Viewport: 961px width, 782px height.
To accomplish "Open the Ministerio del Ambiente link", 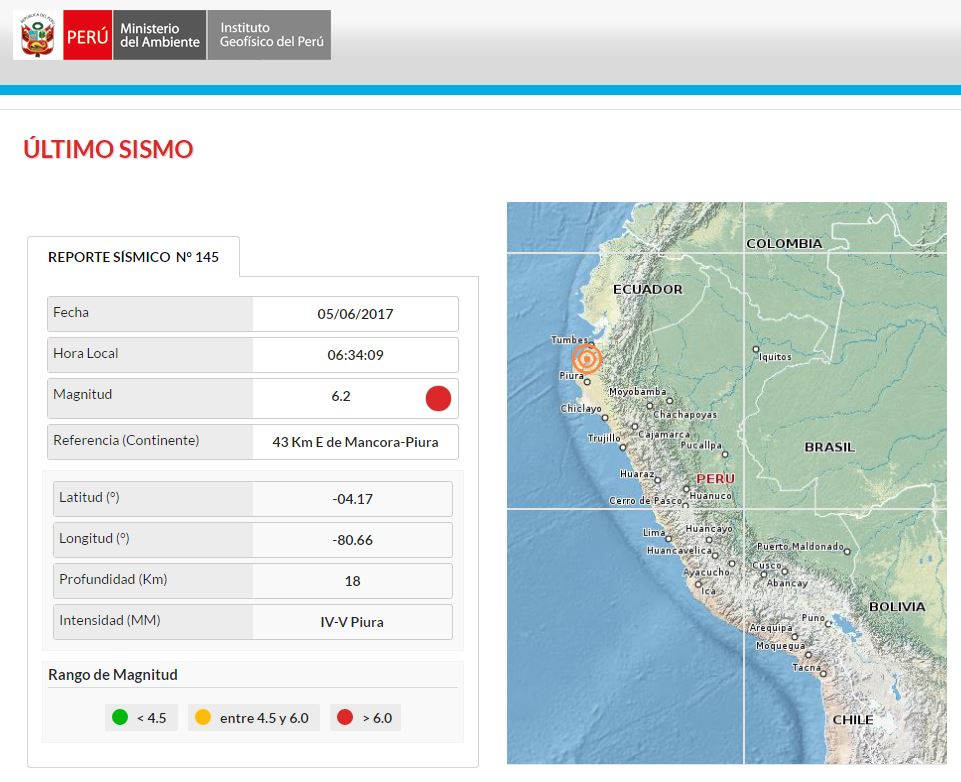I will 159,35.
